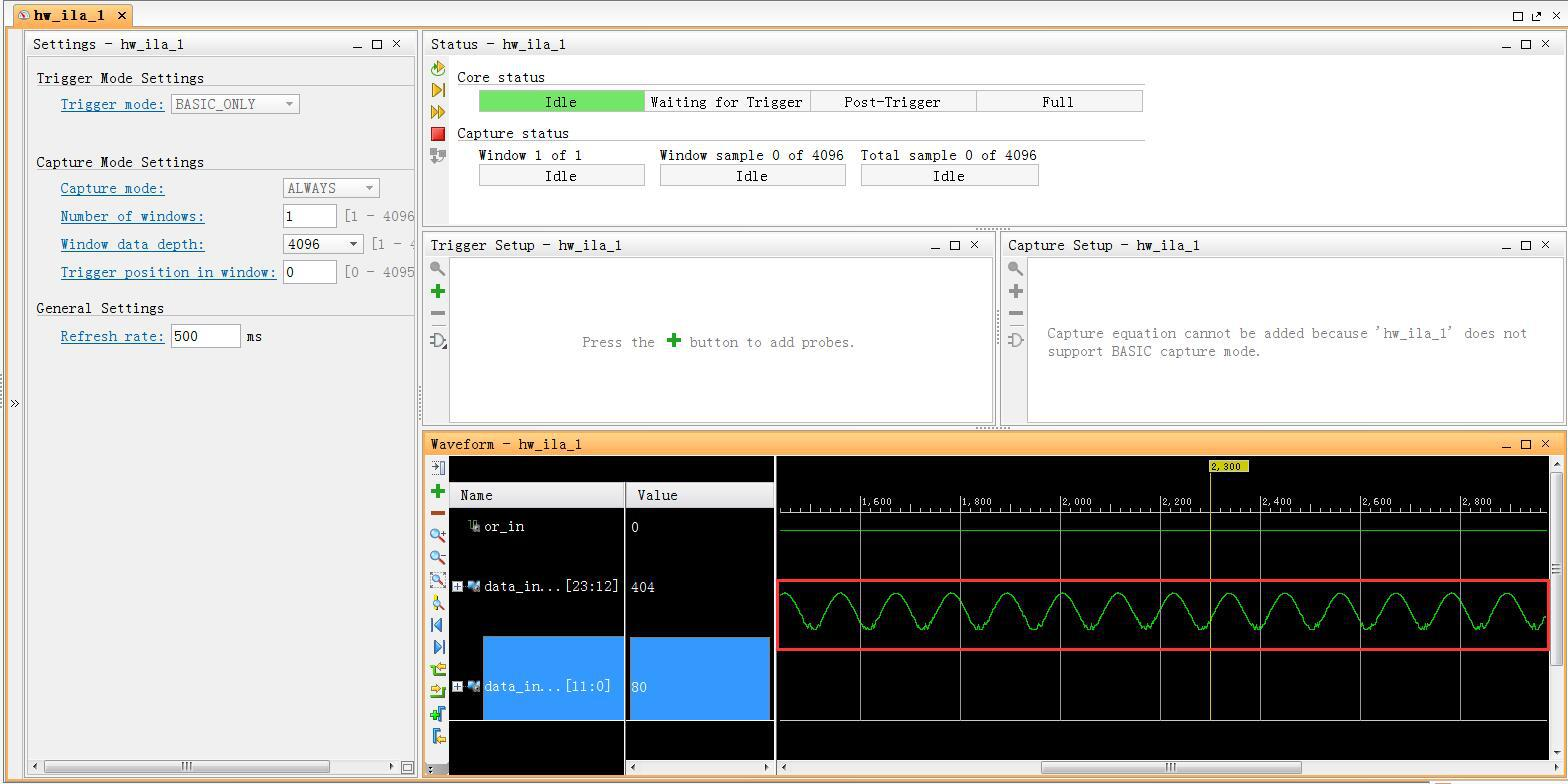Click Run Trigger Immediate double-arrow icon
The image size is (1568, 784).
click(438, 112)
